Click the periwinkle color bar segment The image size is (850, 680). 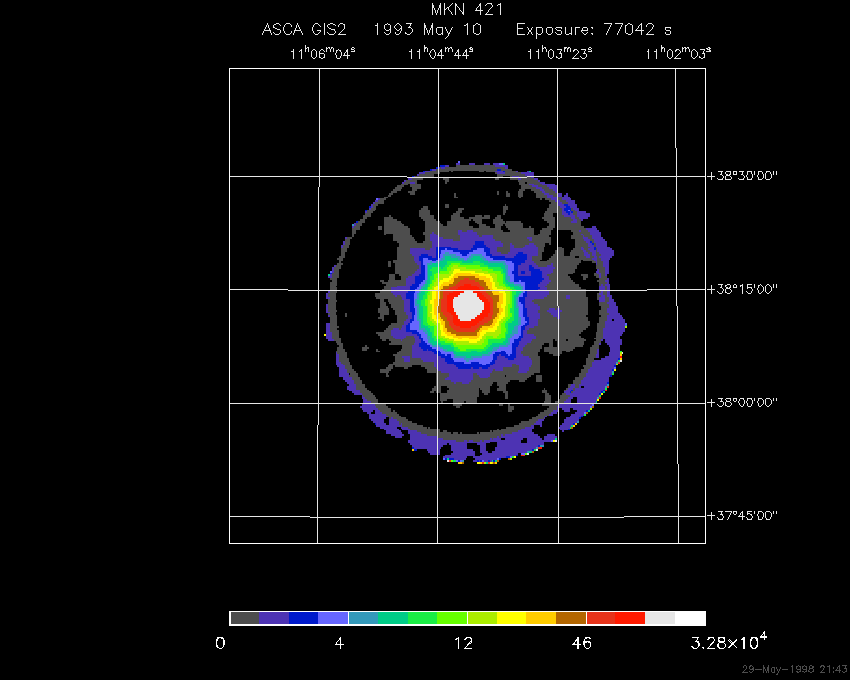click(x=333, y=618)
